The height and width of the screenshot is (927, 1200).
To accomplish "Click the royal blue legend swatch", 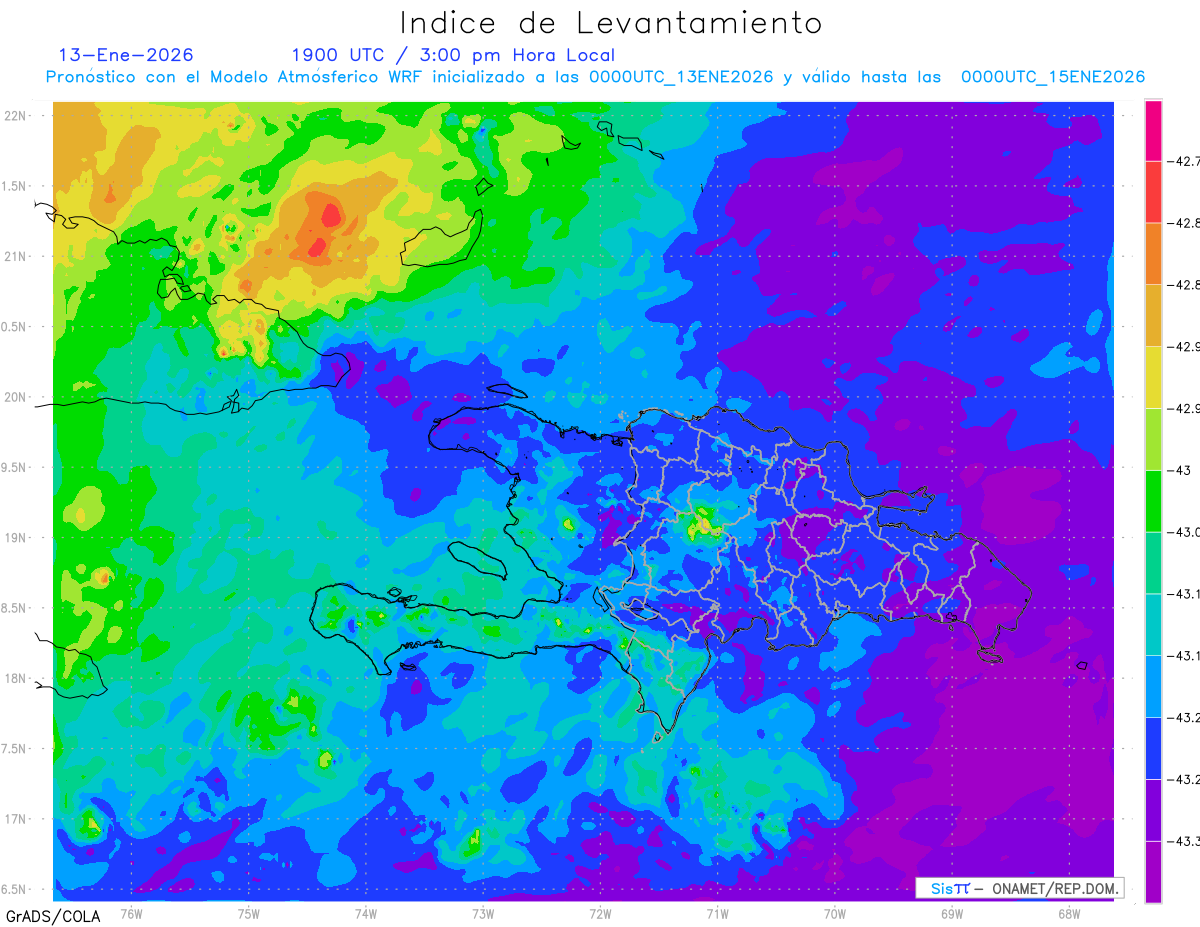I will coord(1153,749).
